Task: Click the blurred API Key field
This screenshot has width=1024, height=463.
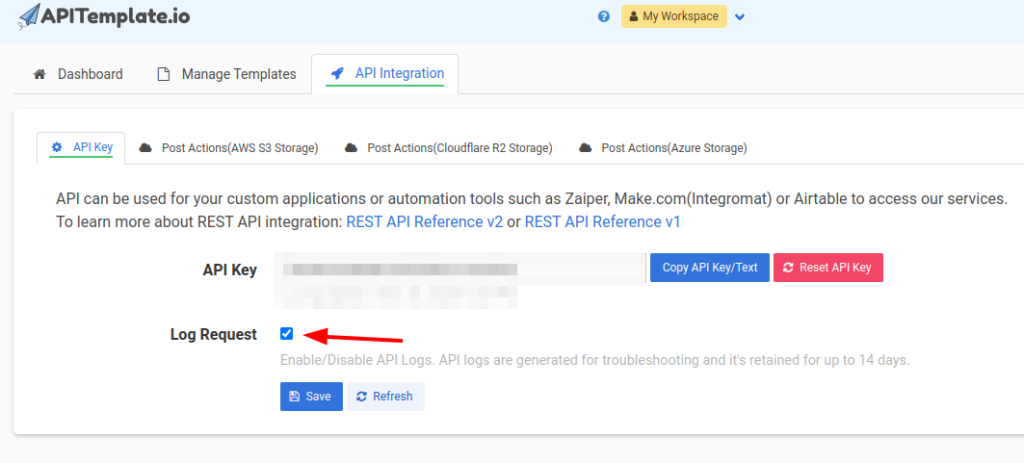Action: click(x=460, y=268)
